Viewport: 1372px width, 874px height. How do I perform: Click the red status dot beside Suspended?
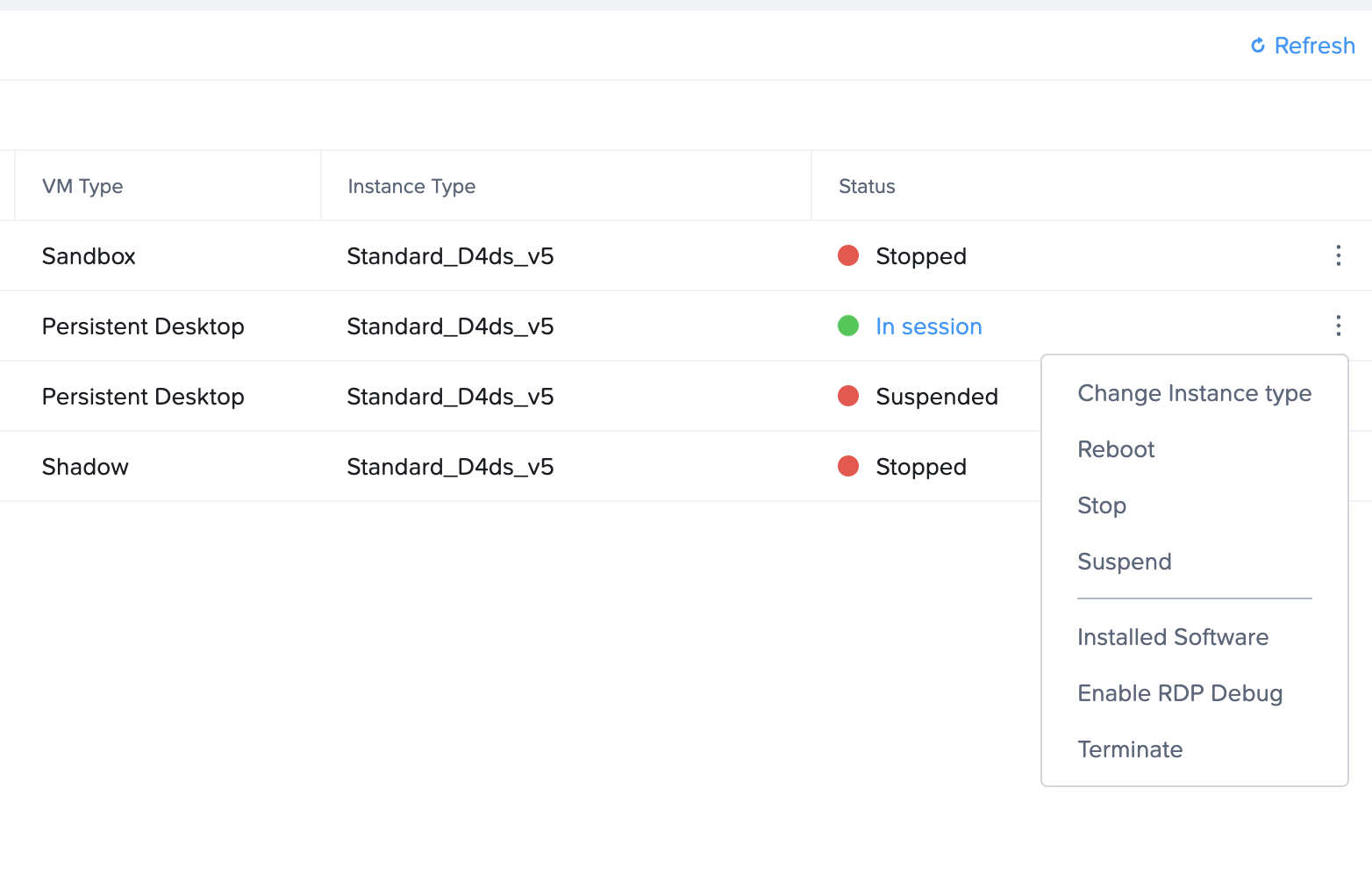point(848,396)
